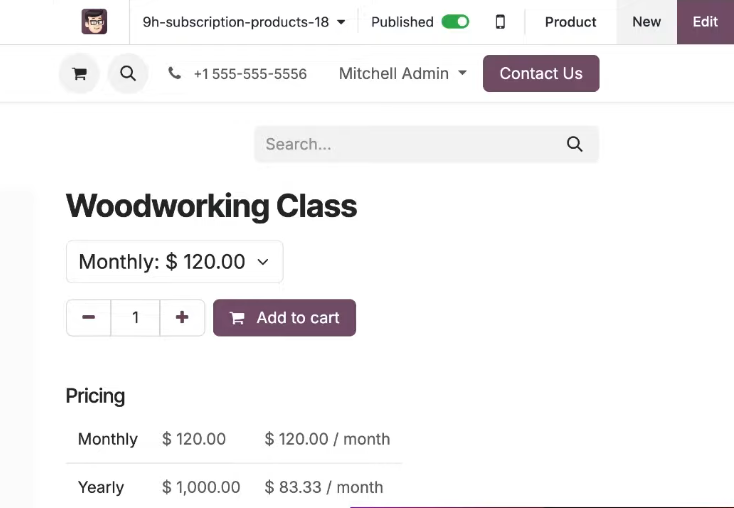Open the 9h-subscription-products-18 website dropdown
This screenshot has width=734, height=508.
[244, 22]
